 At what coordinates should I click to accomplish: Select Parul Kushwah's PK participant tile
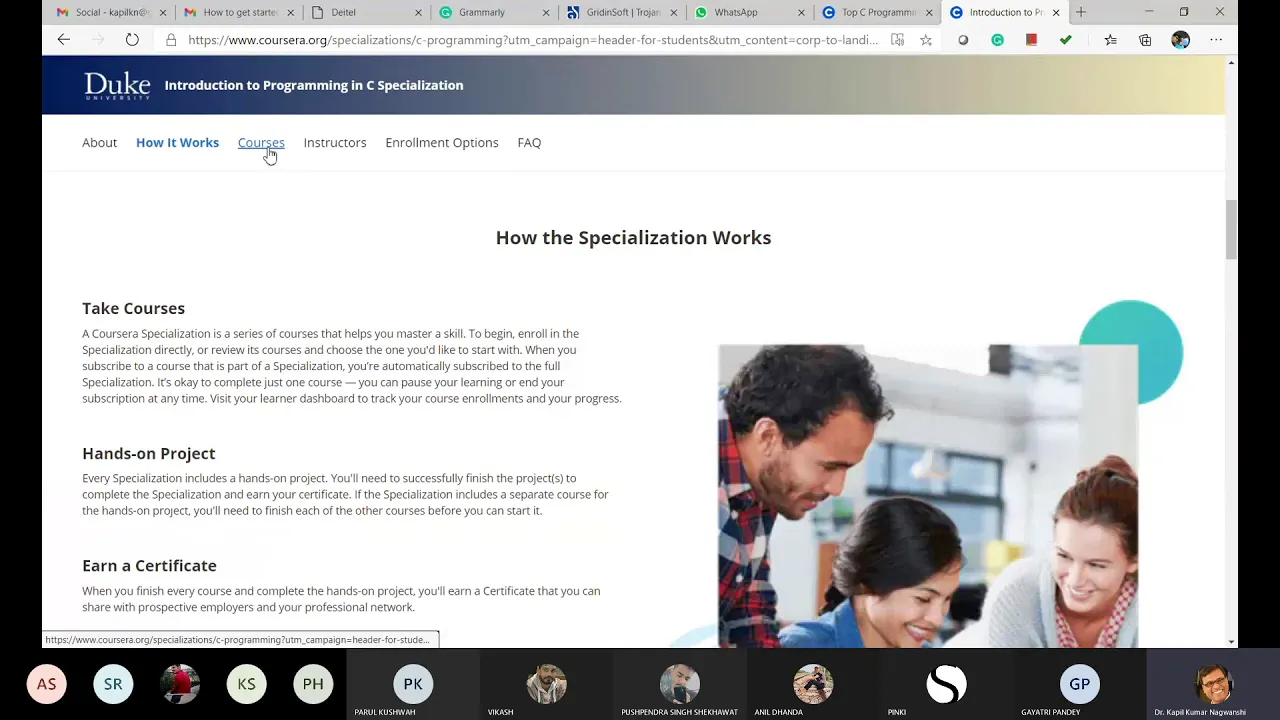(x=413, y=684)
